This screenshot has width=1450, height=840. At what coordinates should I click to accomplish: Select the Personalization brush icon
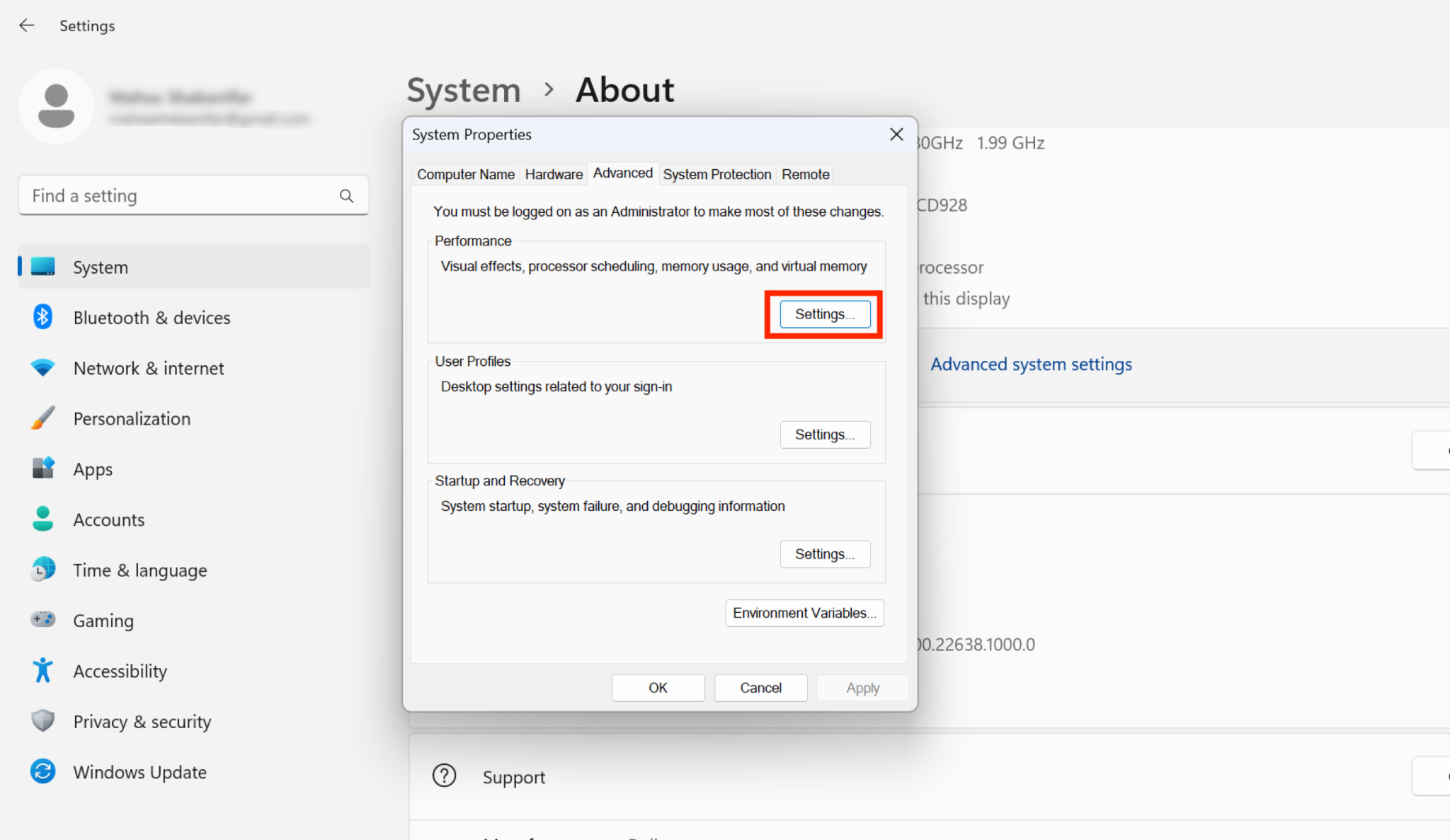click(x=42, y=418)
